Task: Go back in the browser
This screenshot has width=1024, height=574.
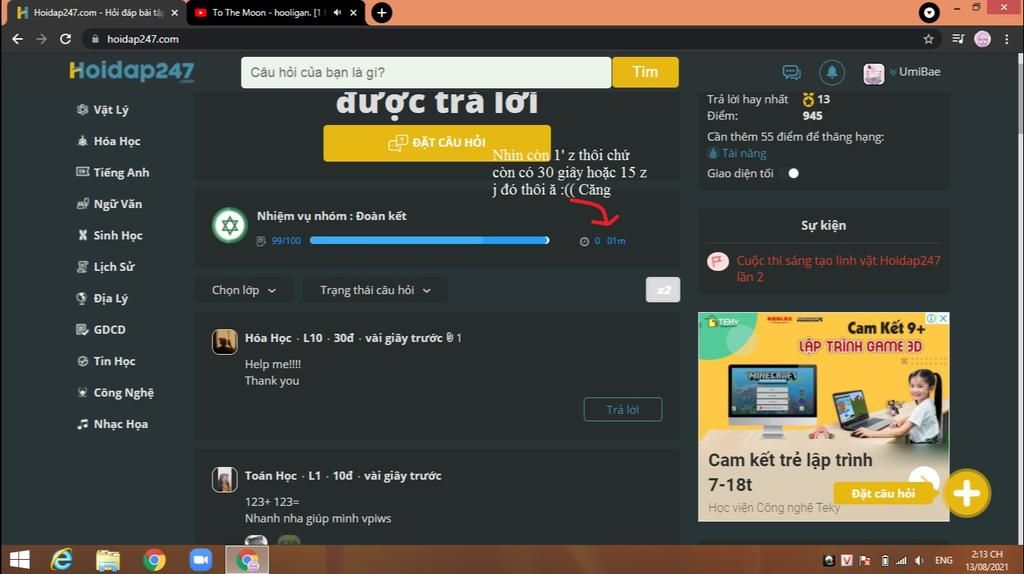Action: tap(18, 39)
